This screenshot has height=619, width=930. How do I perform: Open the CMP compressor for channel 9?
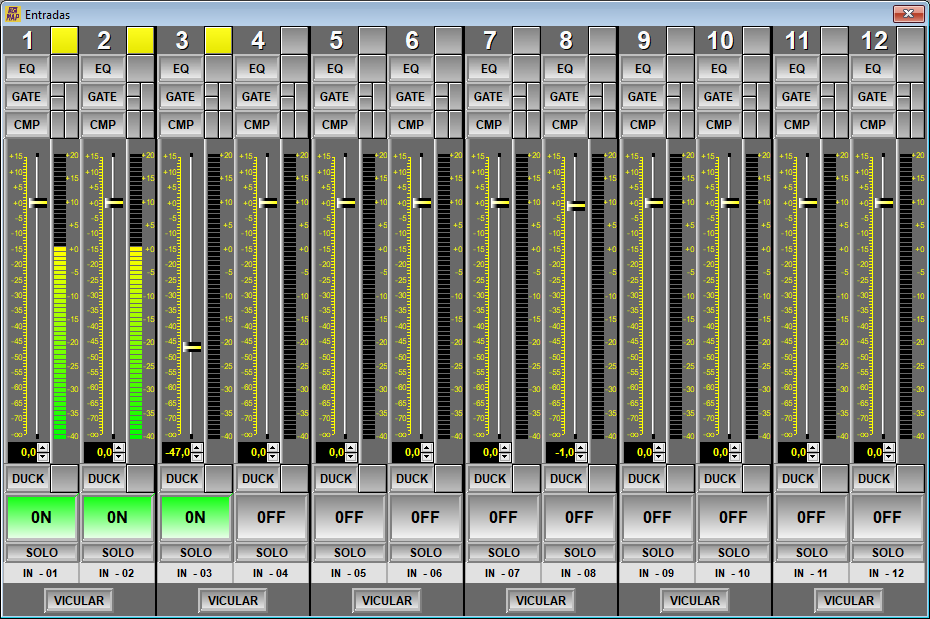tap(642, 125)
